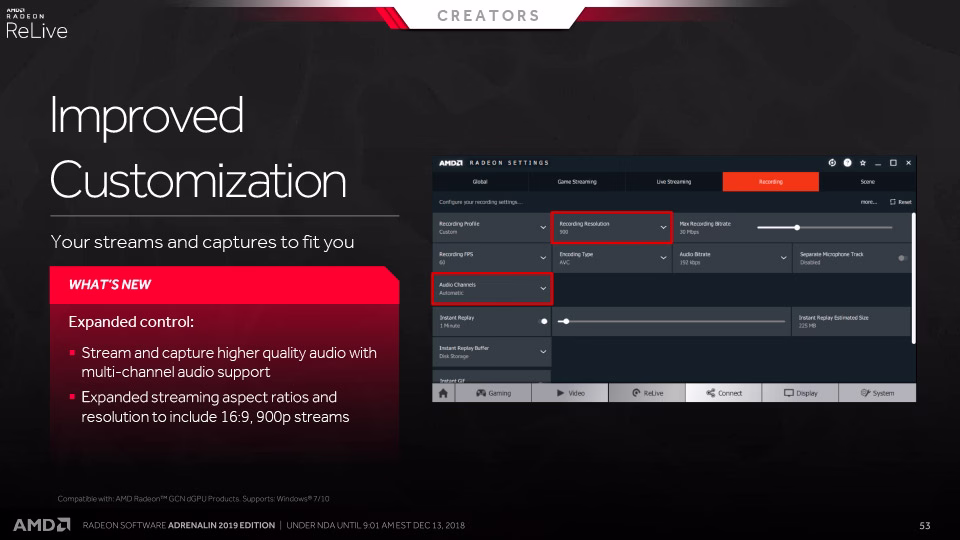
Task: Expand the Instant Replay Buffer dropdown
Action: tap(492, 352)
